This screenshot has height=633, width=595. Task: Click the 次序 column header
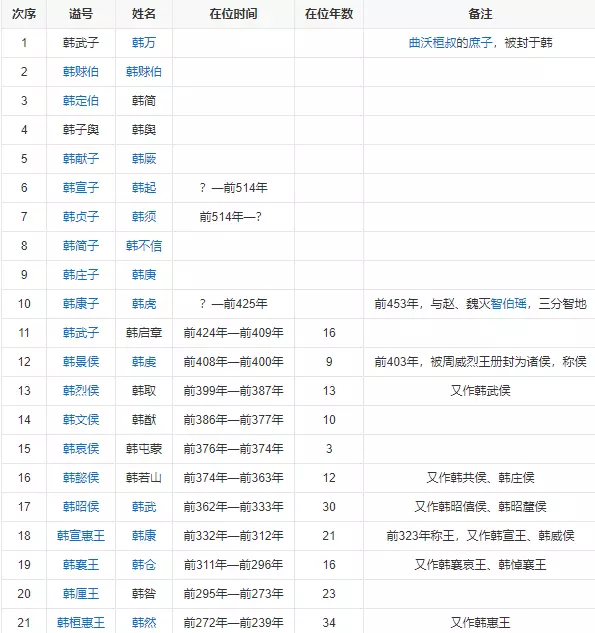[x=24, y=14]
